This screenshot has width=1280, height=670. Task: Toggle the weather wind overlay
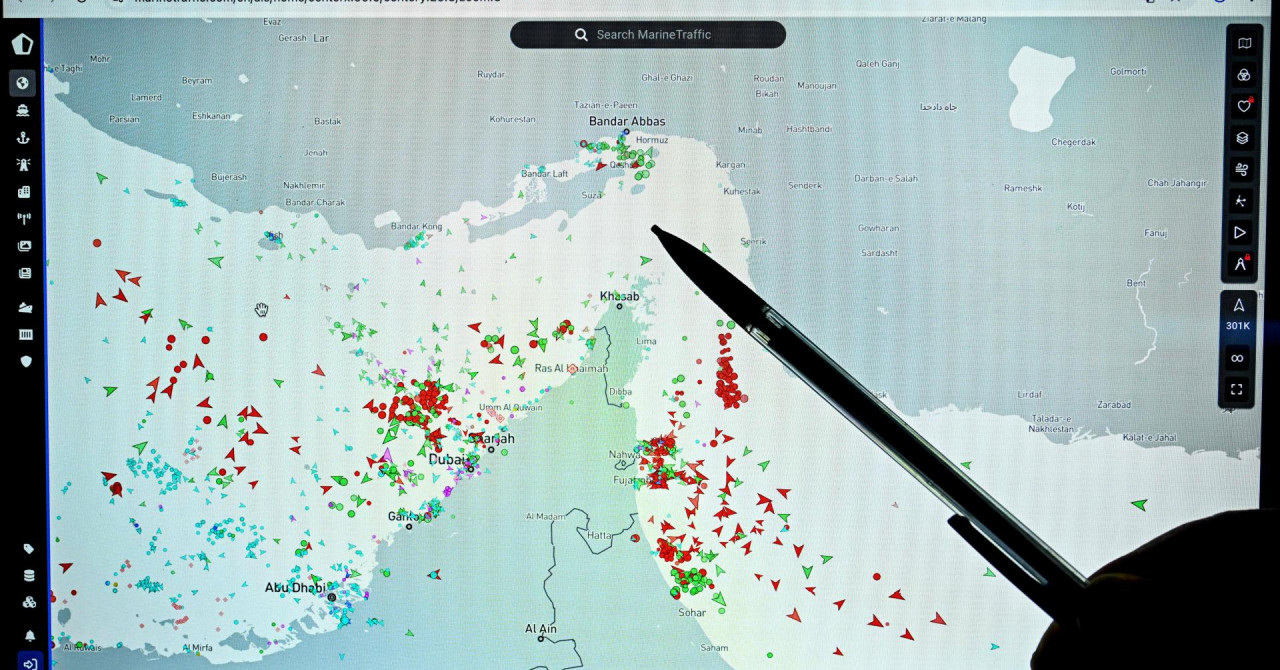tap(1243, 169)
